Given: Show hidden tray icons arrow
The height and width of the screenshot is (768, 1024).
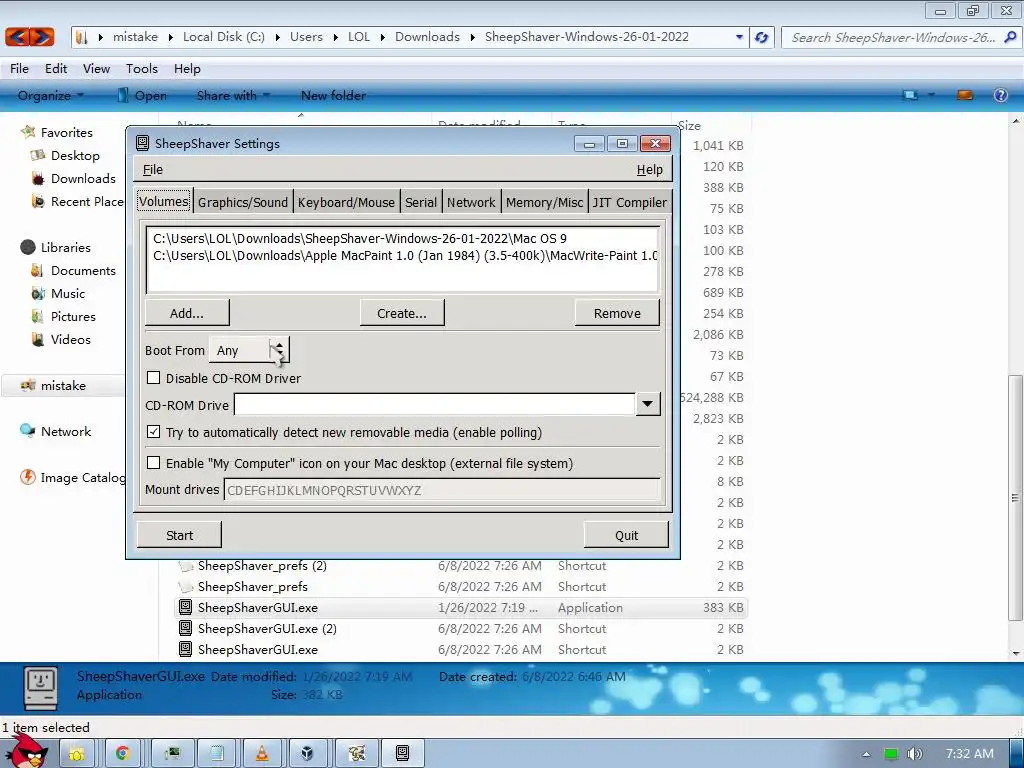Looking at the screenshot, I should [x=866, y=754].
